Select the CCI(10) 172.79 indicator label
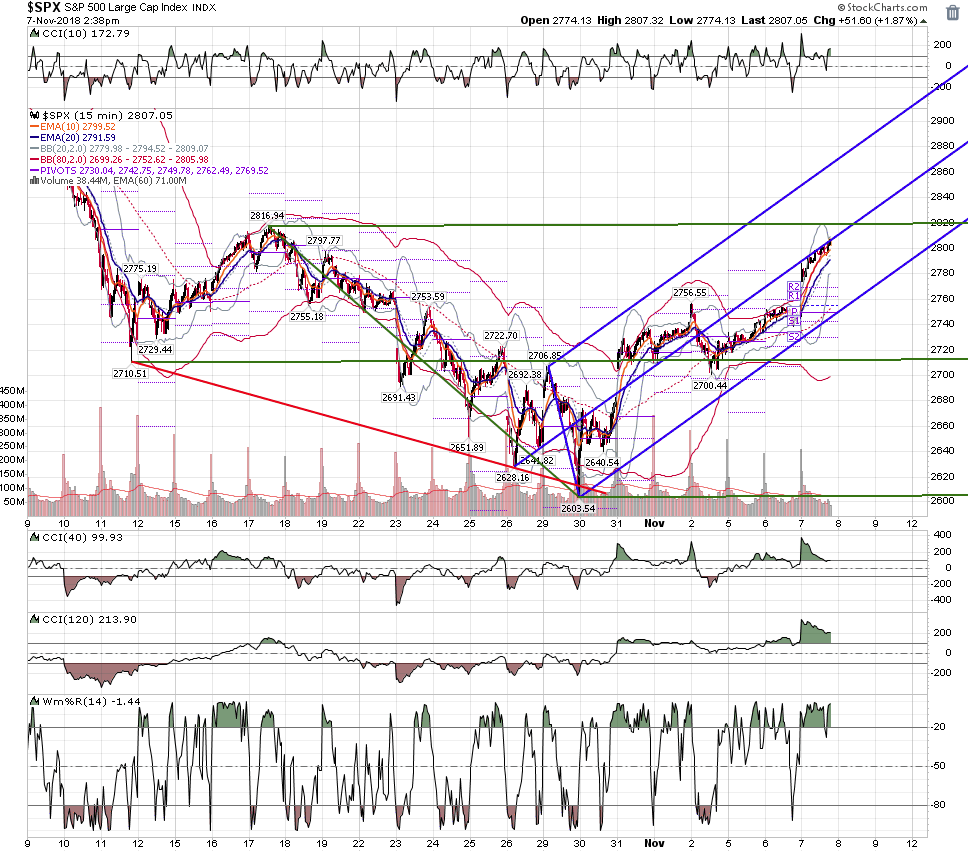 tap(86, 33)
